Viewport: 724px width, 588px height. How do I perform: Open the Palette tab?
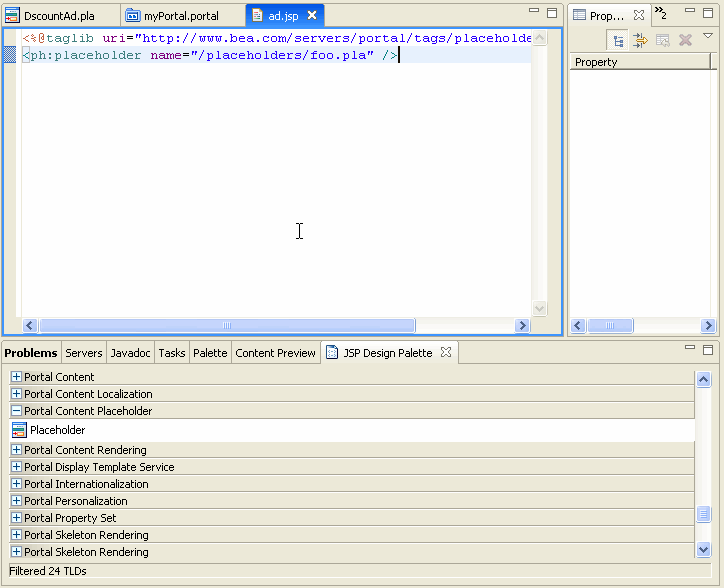pyautogui.click(x=210, y=353)
